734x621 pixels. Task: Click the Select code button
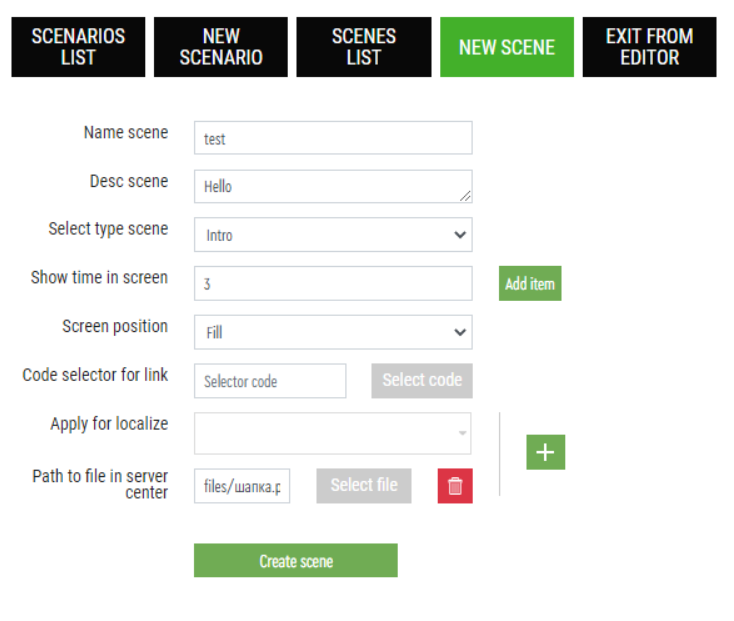point(422,380)
